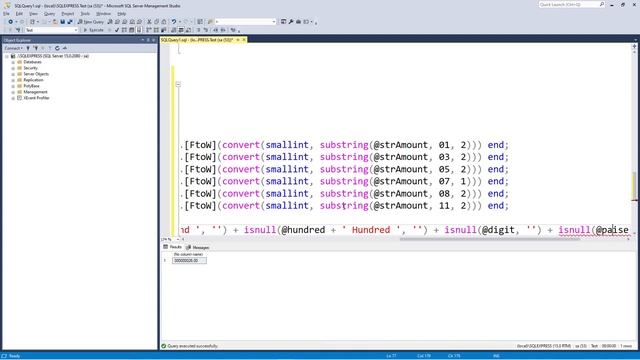Viewport: 640px width, 360px height.
Task: Expand the Replication folder node
Action: pos(13,80)
